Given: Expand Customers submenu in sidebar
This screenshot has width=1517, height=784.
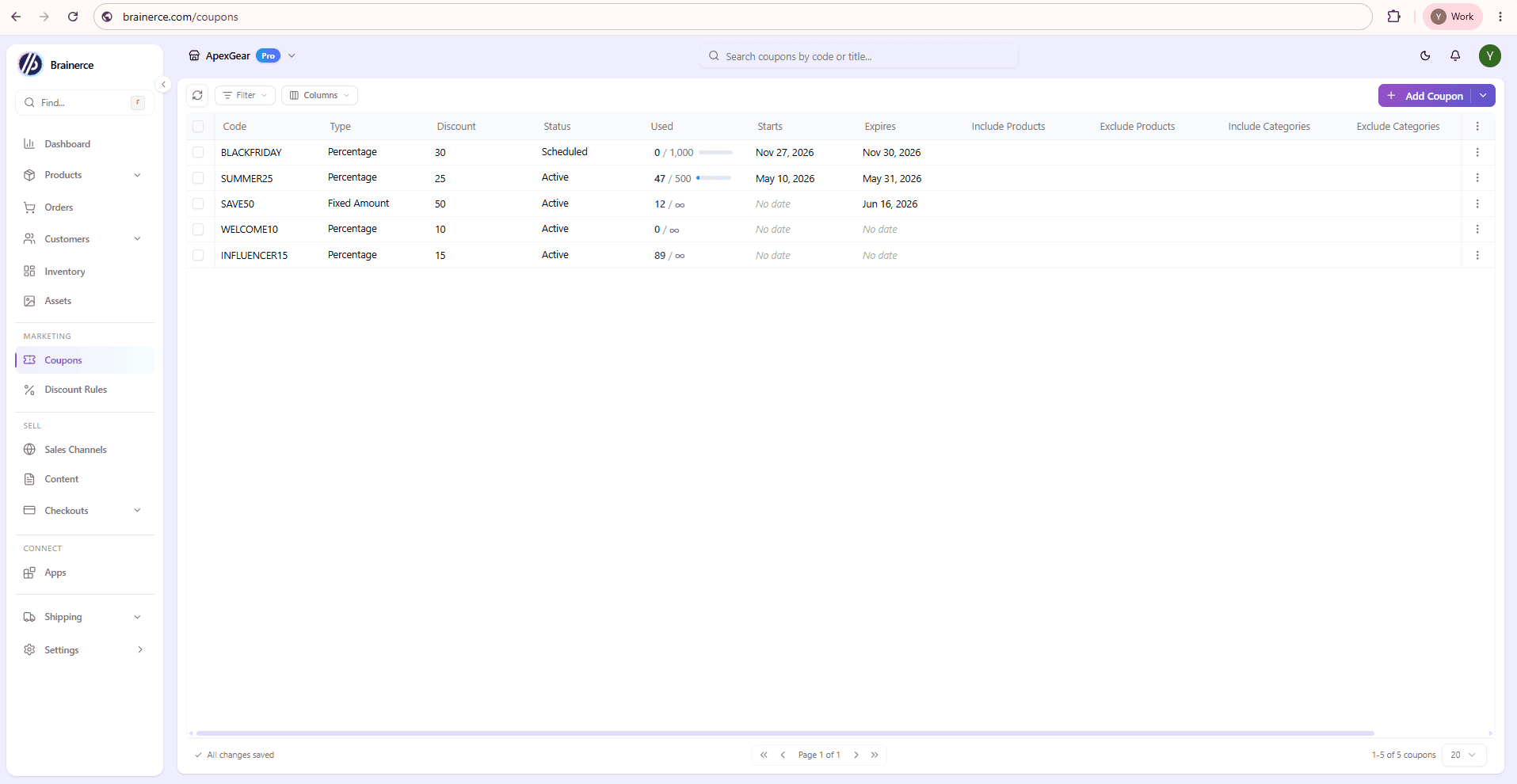Looking at the screenshot, I should pyautogui.click(x=137, y=239).
